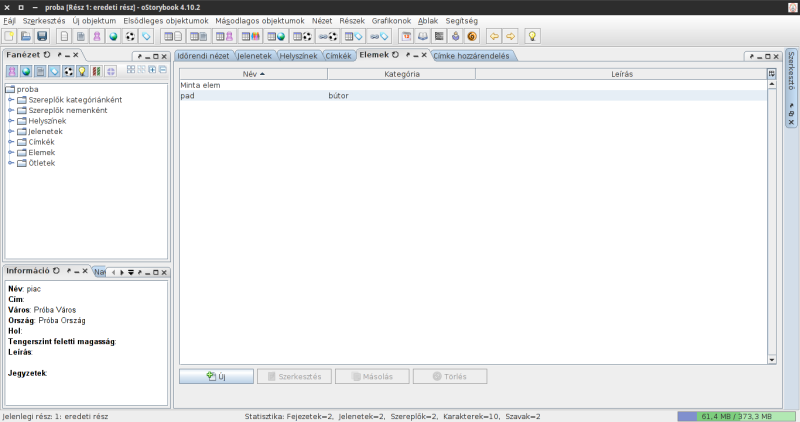
Task: Switch to the Időrendi nézet tab
Action: [203, 56]
